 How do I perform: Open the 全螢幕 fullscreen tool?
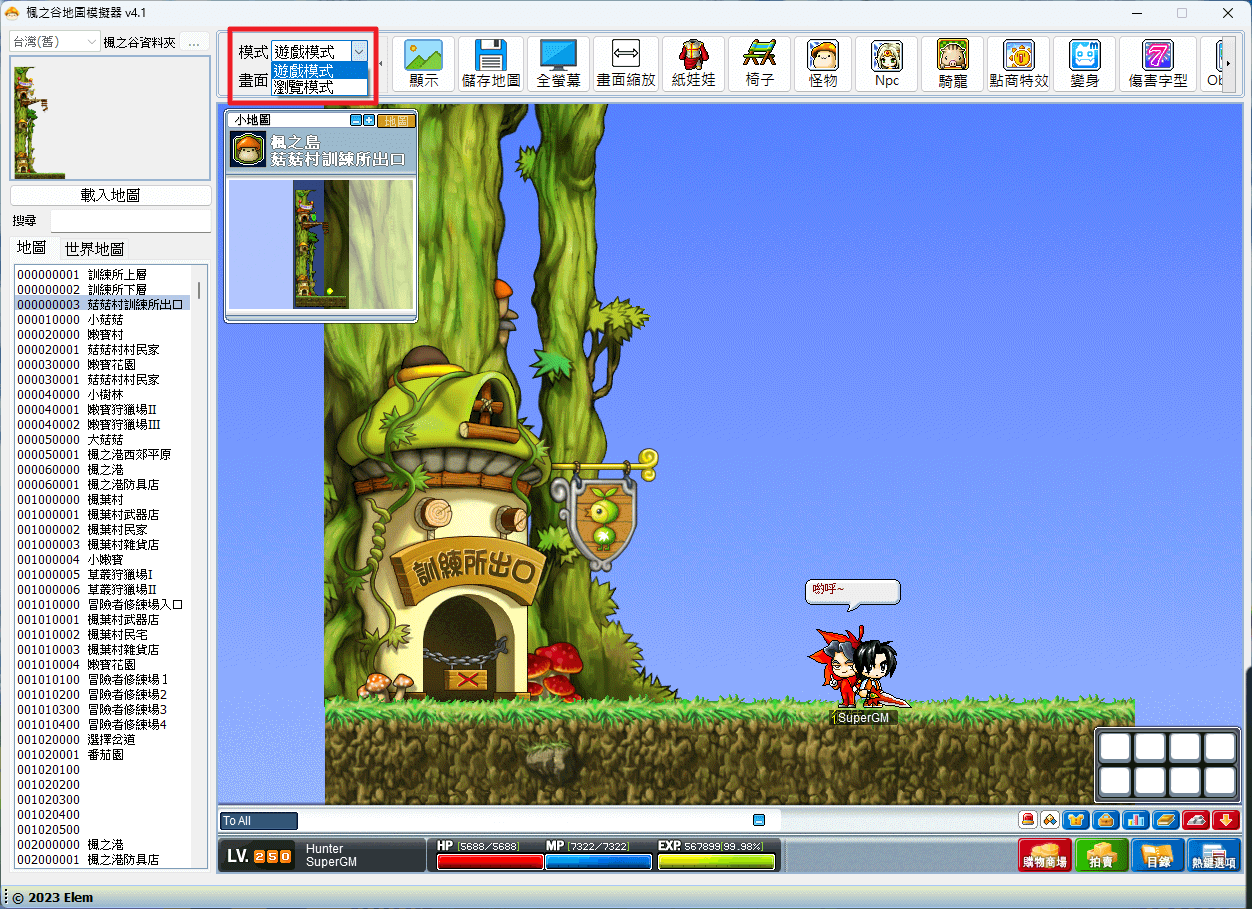(558, 64)
